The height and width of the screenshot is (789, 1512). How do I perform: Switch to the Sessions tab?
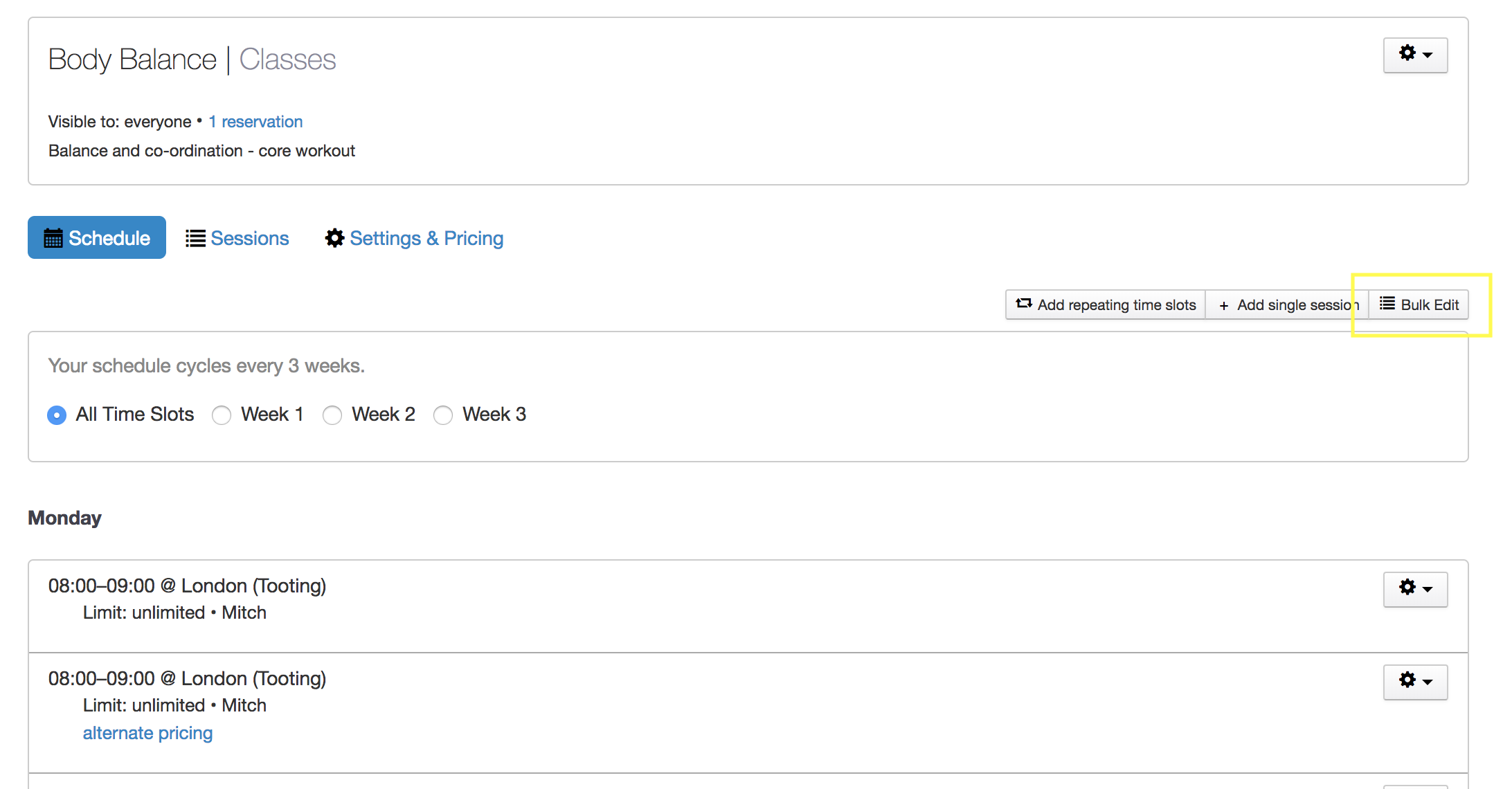click(249, 239)
